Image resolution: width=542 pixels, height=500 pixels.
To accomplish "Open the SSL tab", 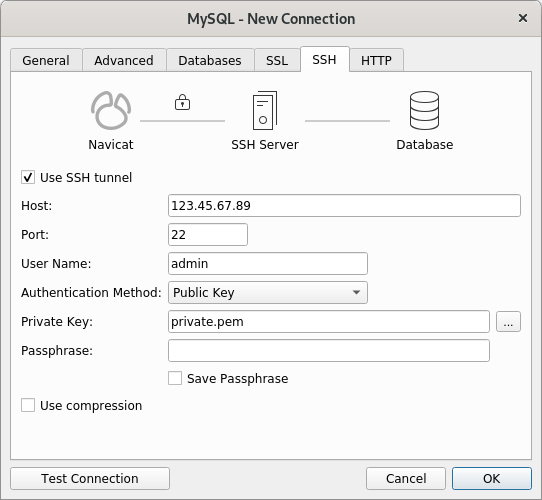I will click(277, 61).
